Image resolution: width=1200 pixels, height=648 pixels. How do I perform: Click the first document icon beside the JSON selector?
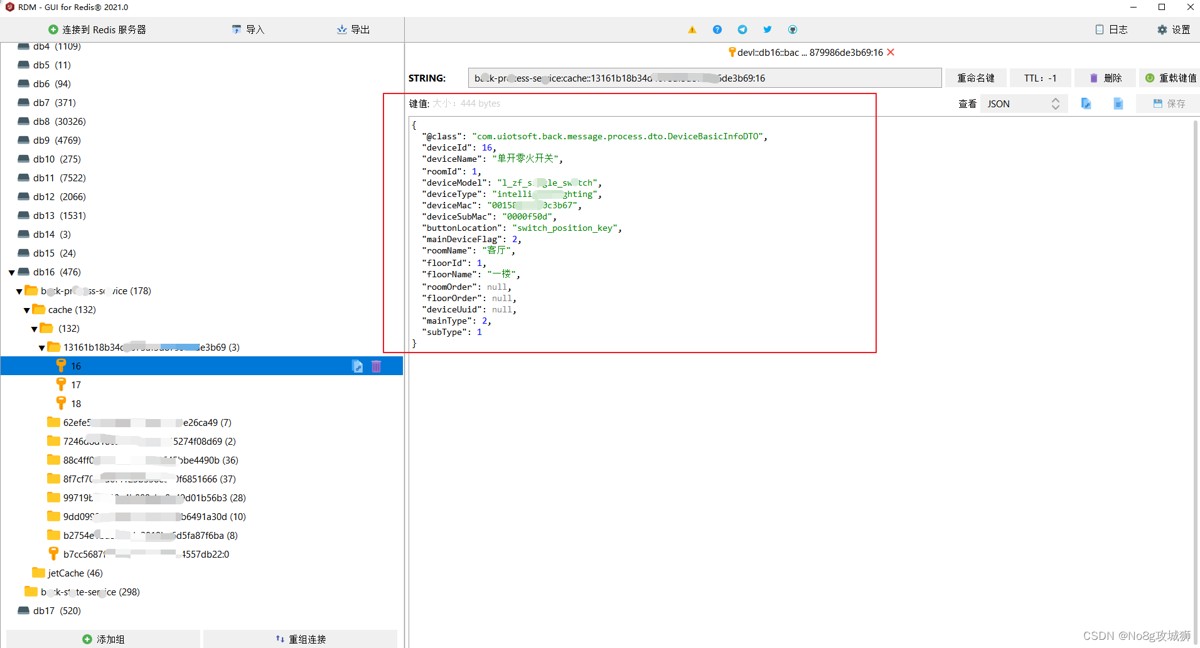[x=1086, y=104]
